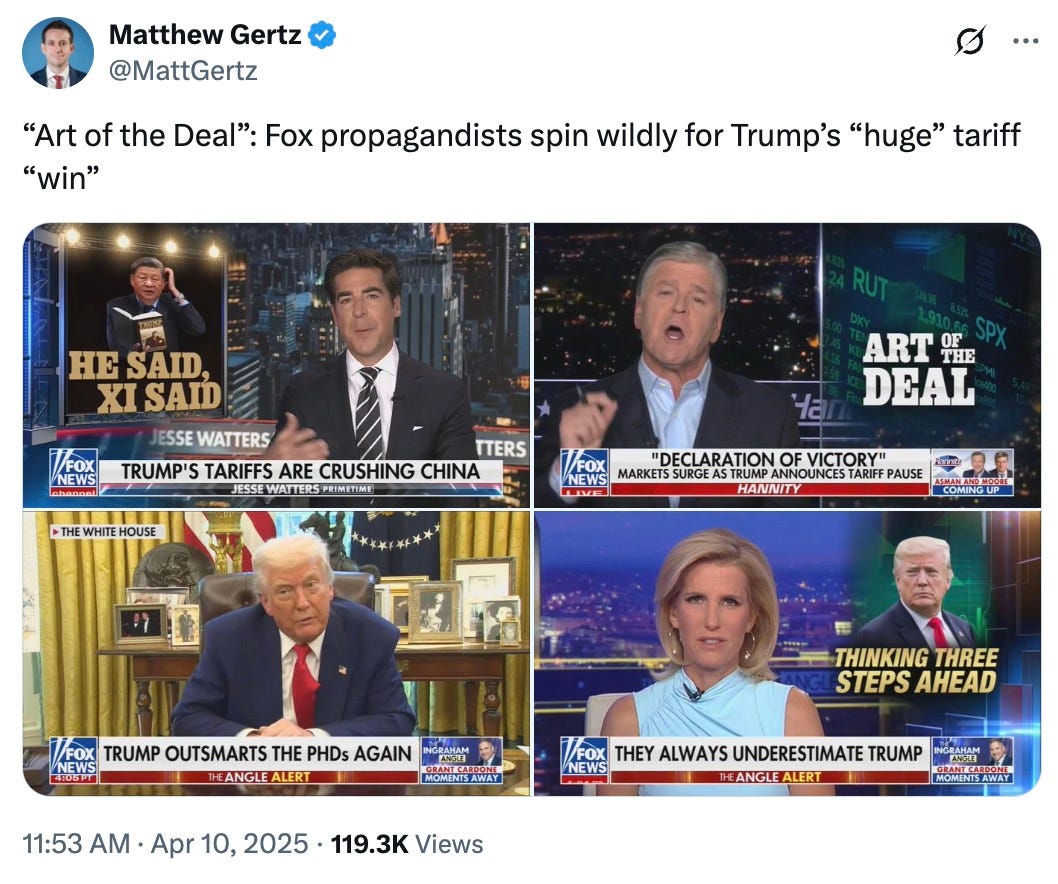Open the Trump Oval Office image
The width and height of the screenshot is (1058, 884).
click(277, 653)
